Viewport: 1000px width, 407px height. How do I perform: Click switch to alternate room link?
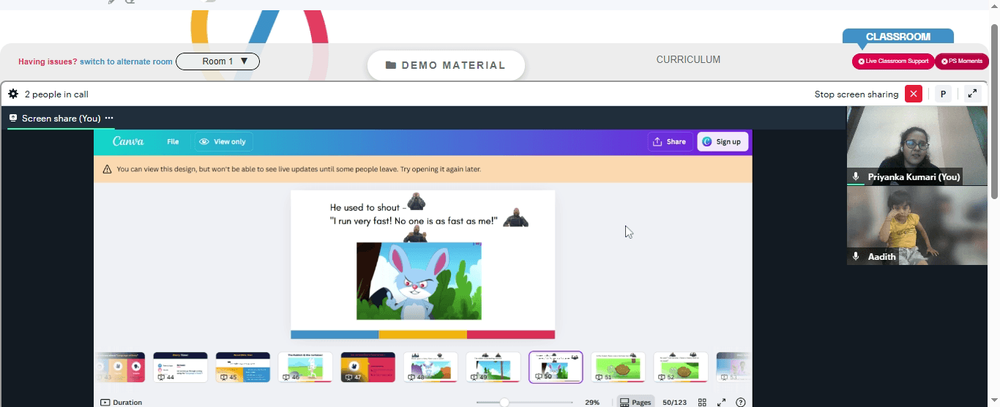[126, 62]
